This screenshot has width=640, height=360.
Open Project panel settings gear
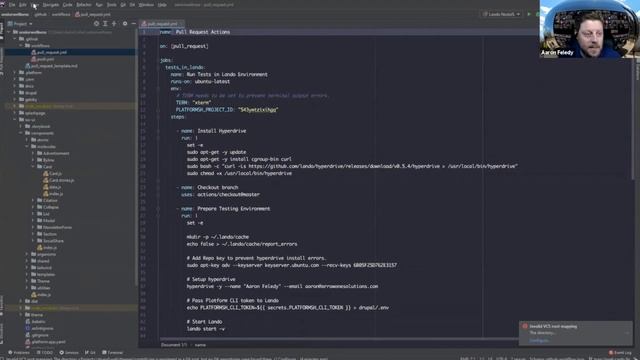(x=125, y=24)
